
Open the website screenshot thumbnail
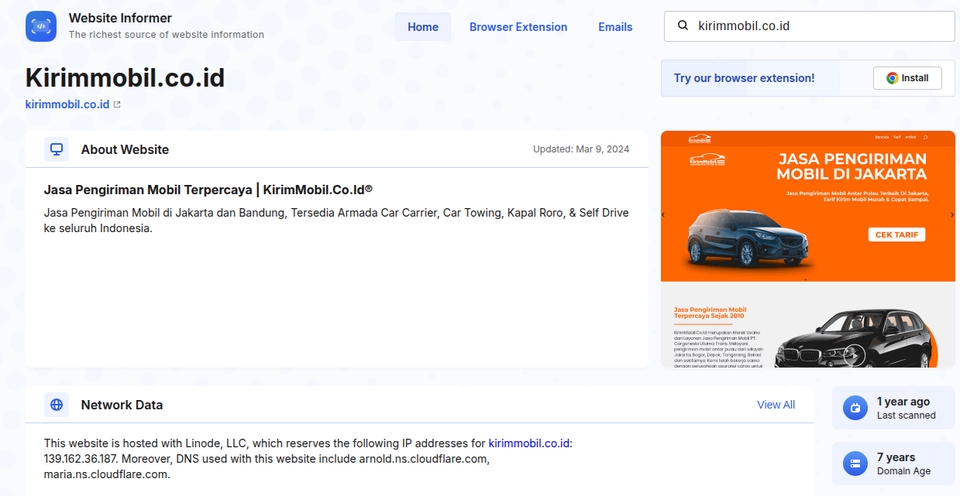point(808,249)
